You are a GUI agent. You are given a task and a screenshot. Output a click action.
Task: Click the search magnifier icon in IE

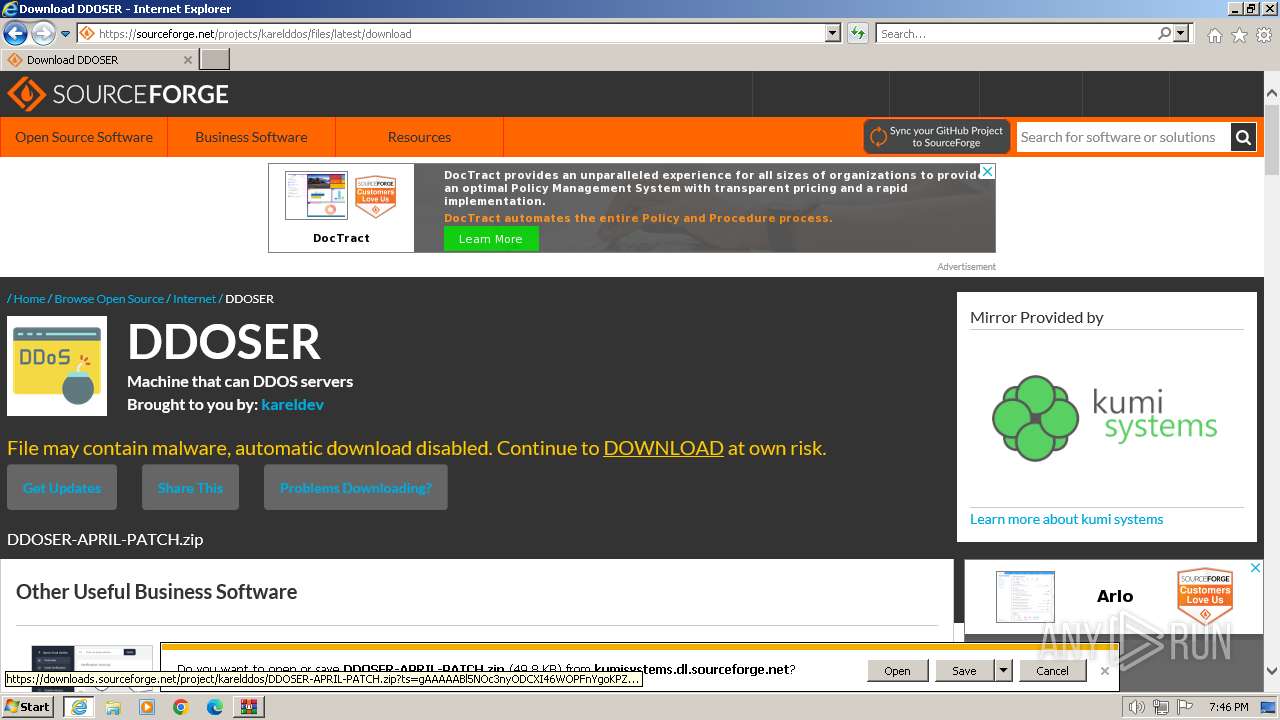coord(1164,33)
